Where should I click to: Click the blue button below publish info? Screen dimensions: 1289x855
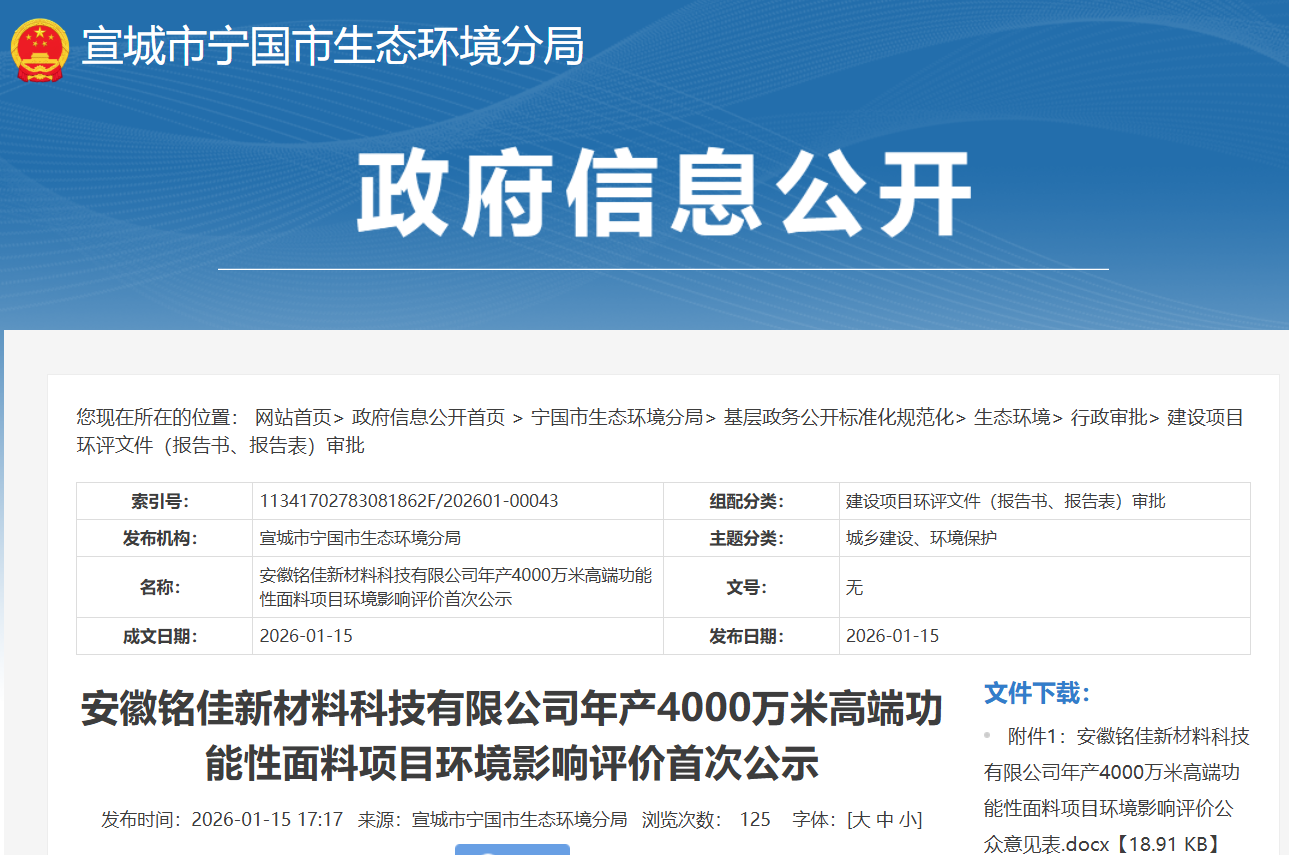coord(512,849)
